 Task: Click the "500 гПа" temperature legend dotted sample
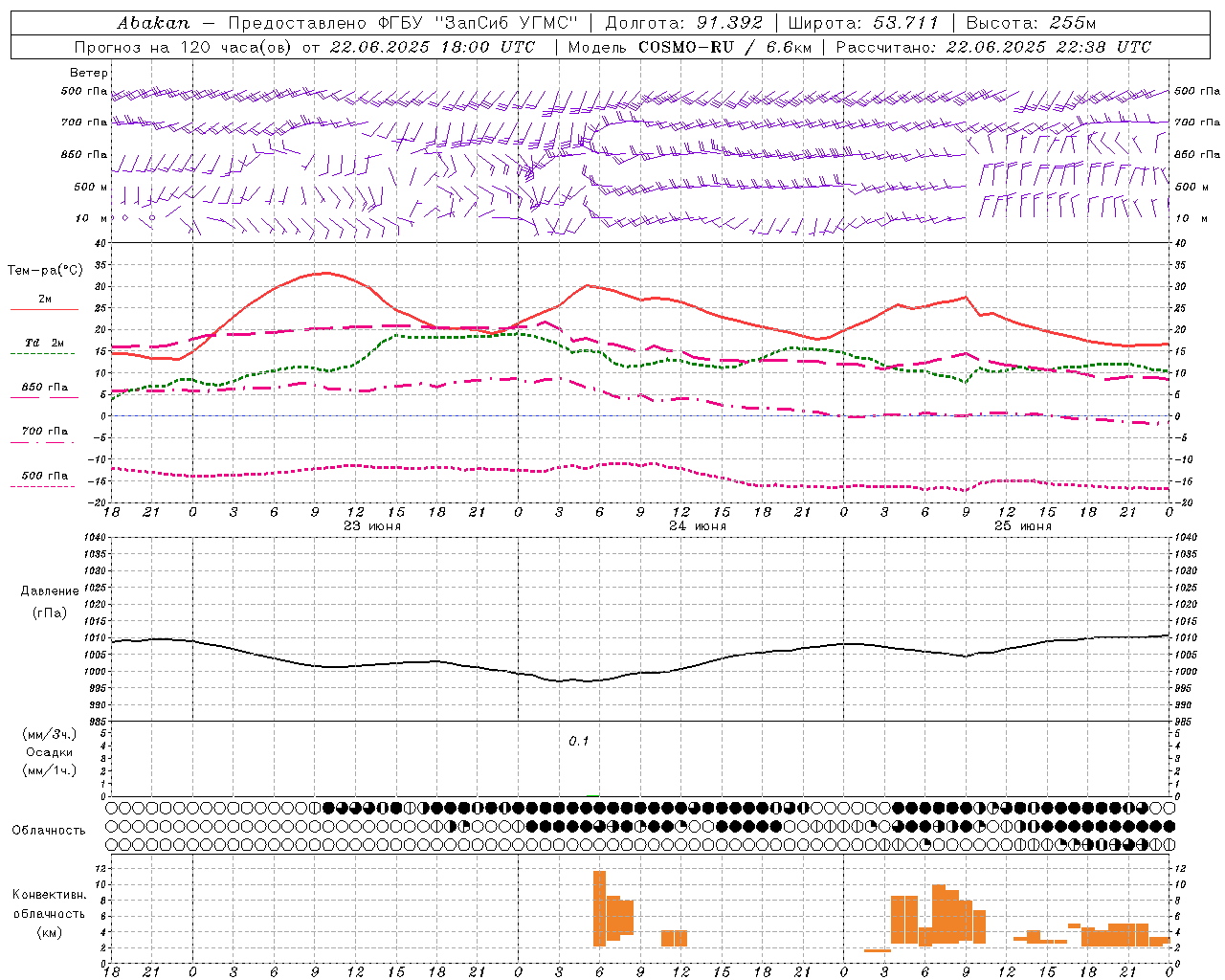pos(42,487)
